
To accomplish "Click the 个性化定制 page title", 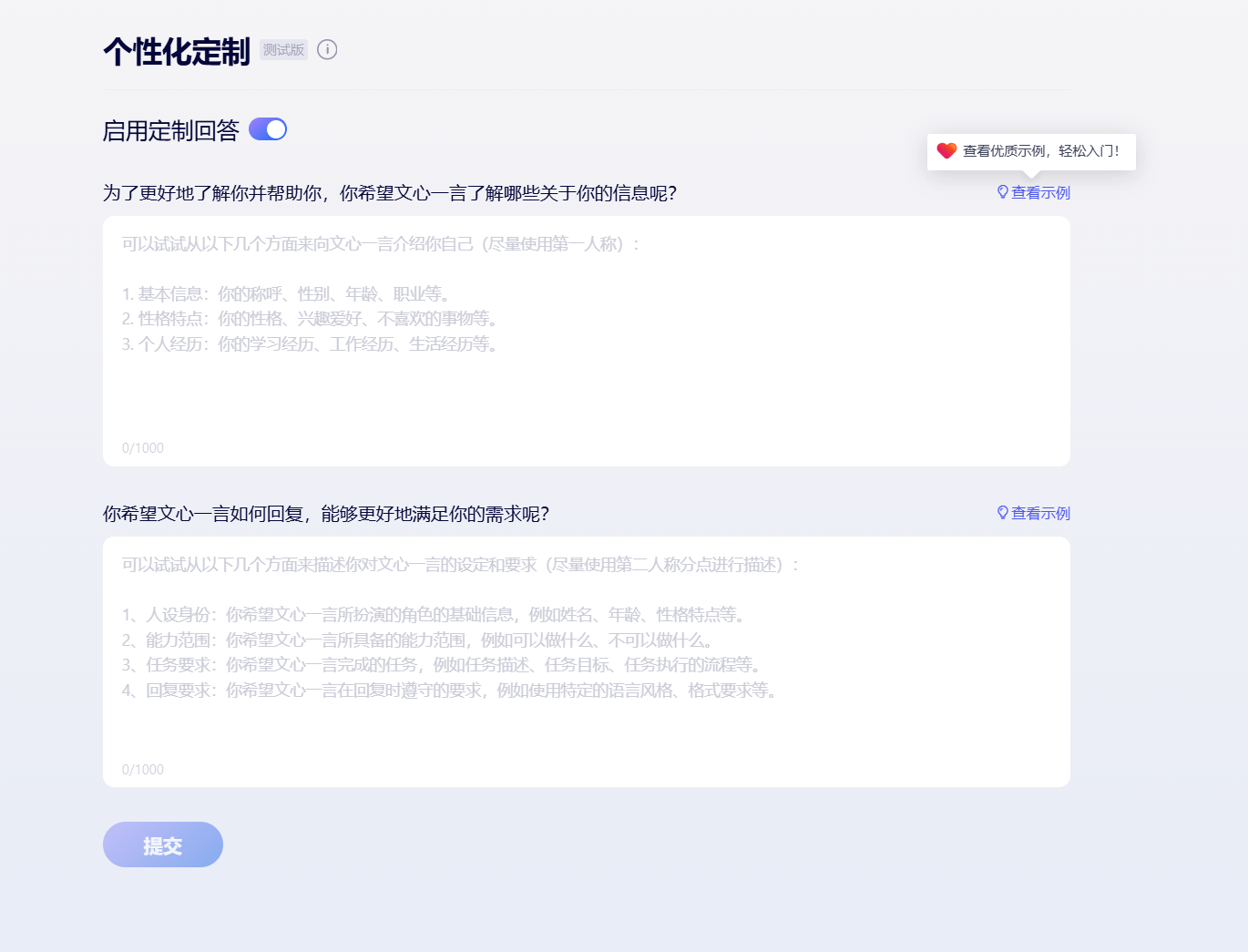I will click(177, 51).
